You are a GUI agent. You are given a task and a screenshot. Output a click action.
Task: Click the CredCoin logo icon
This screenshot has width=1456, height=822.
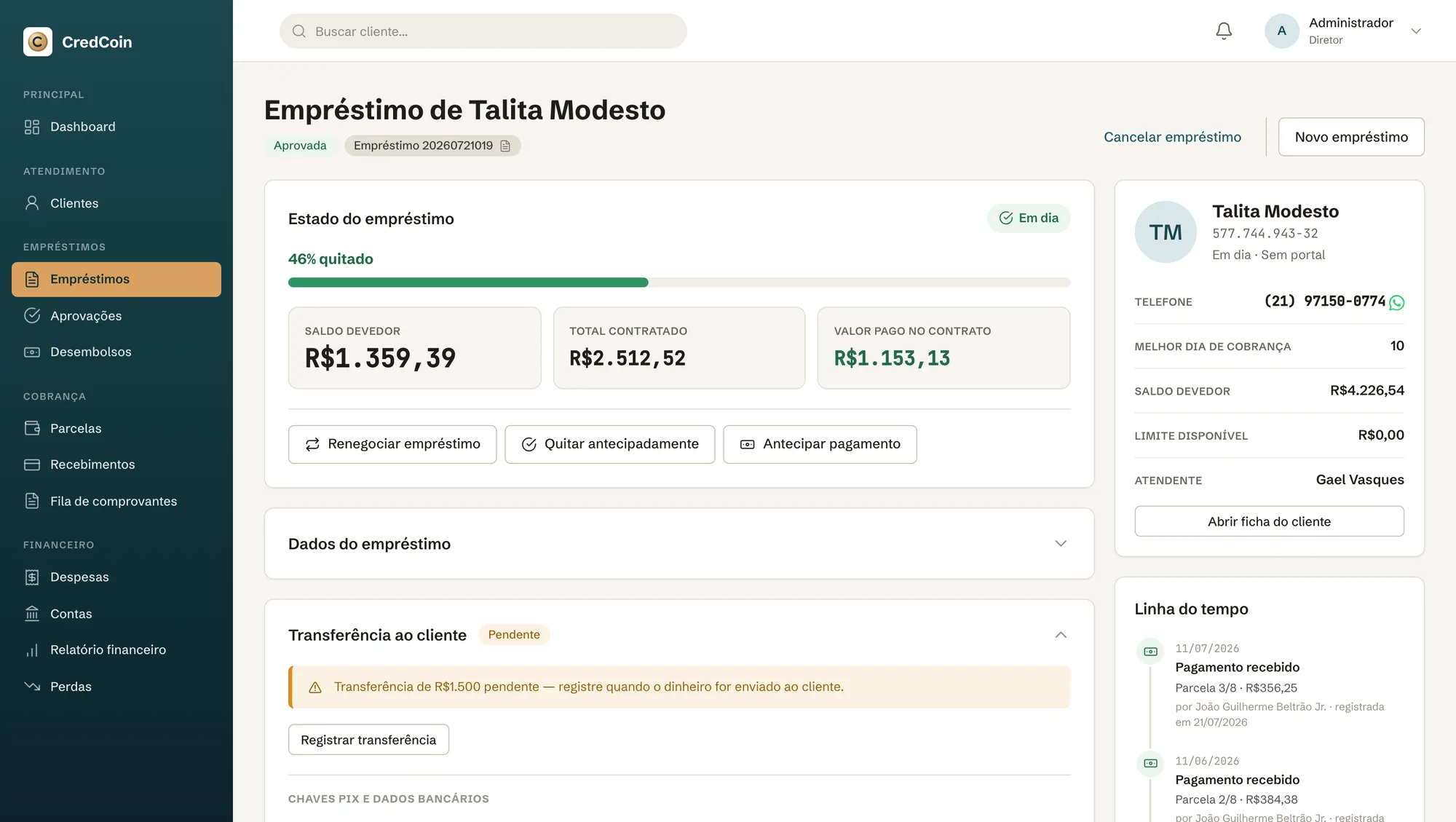(38, 42)
